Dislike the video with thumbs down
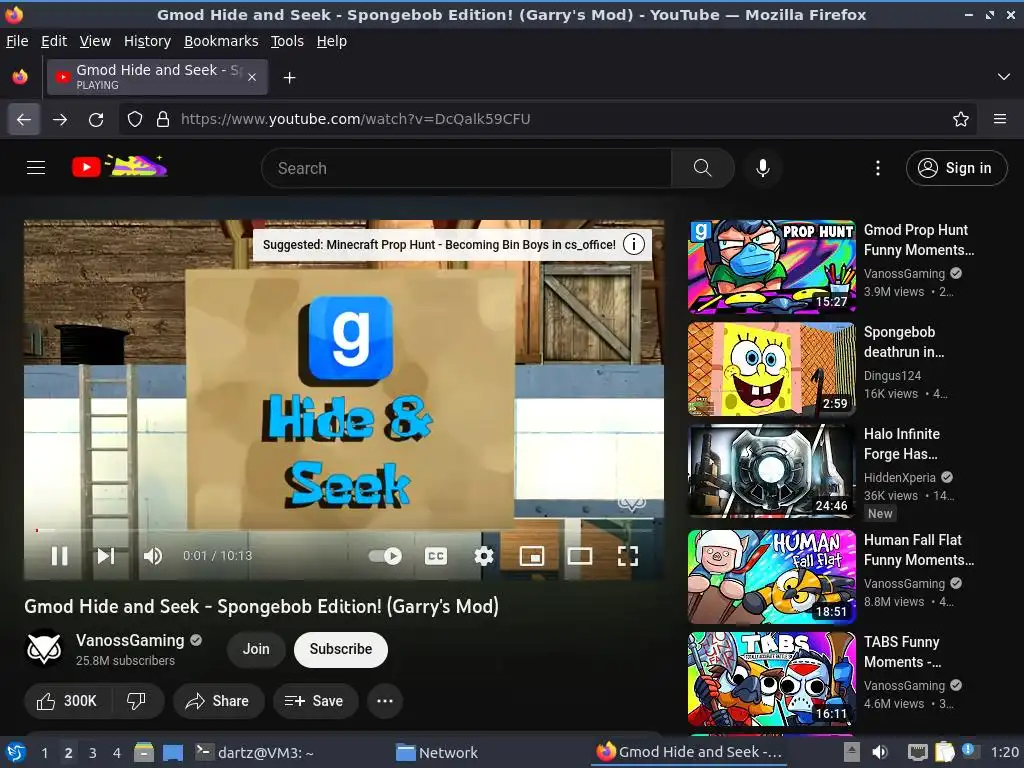 tap(136, 701)
